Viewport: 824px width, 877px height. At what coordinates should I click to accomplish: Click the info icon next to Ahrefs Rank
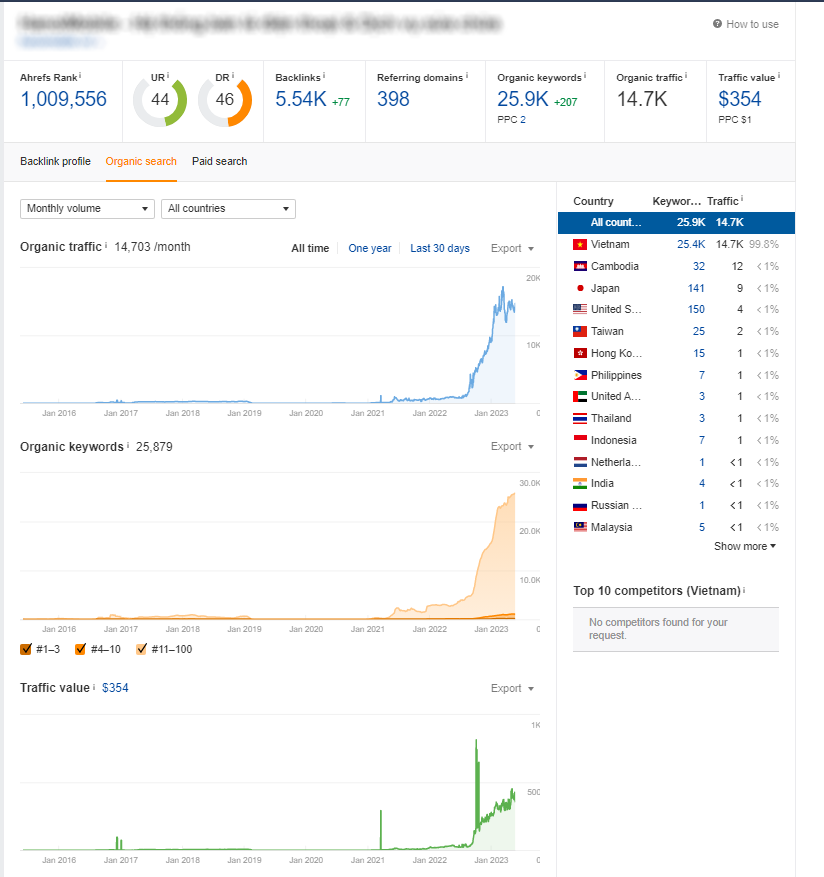80,76
